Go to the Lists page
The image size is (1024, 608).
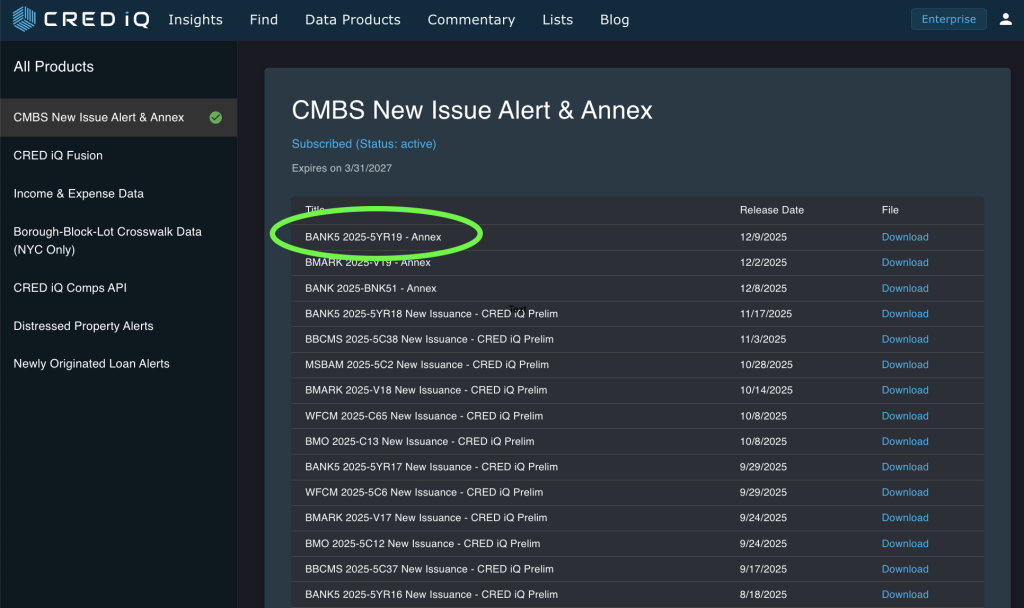coord(557,20)
